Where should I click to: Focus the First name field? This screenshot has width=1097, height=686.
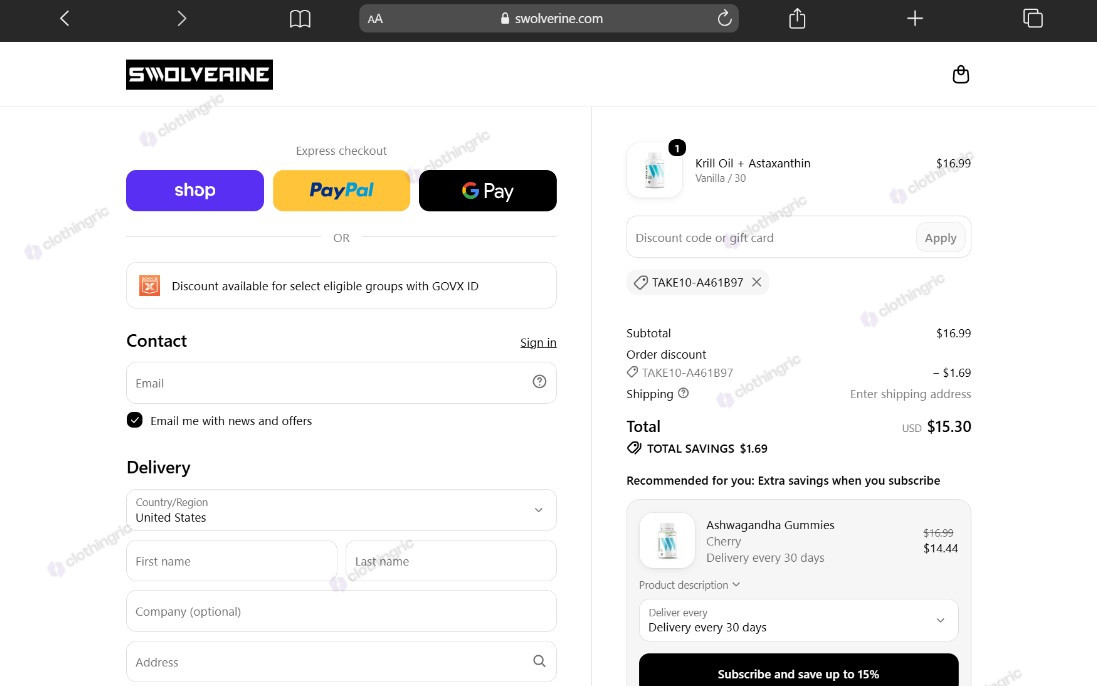click(232, 561)
